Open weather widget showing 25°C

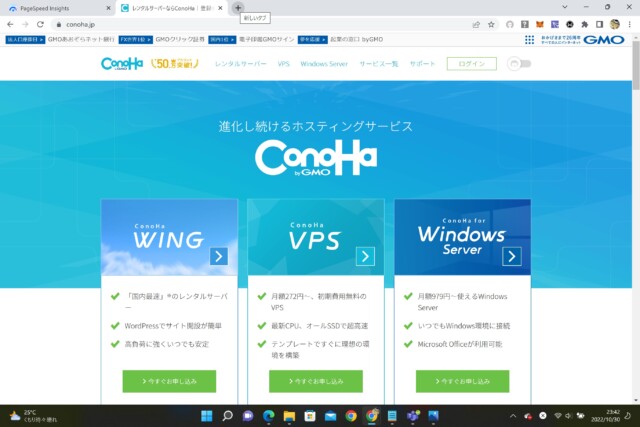33,416
